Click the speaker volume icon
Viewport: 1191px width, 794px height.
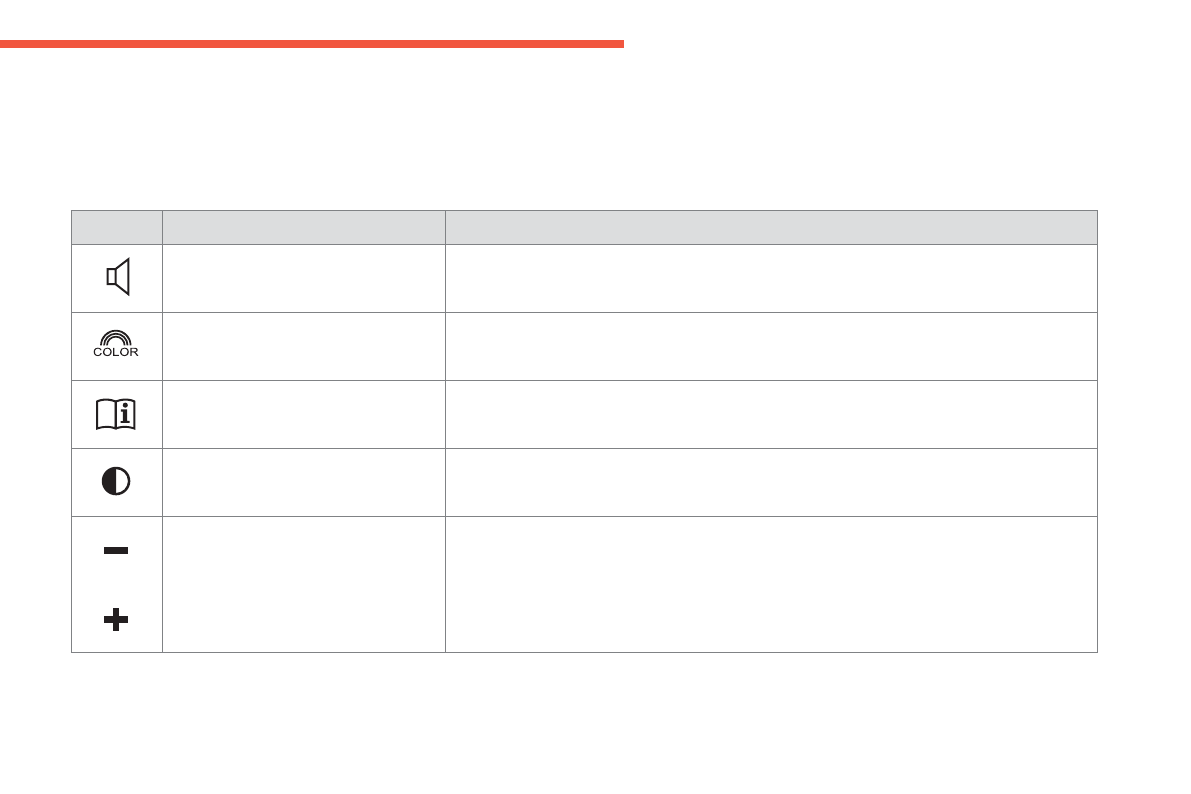point(117,277)
